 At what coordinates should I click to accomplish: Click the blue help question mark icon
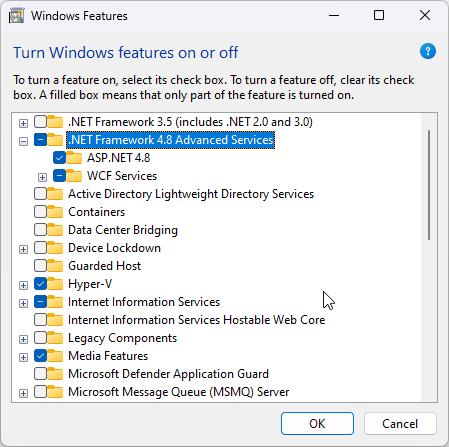pyautogui.click(x=428, y=51)
